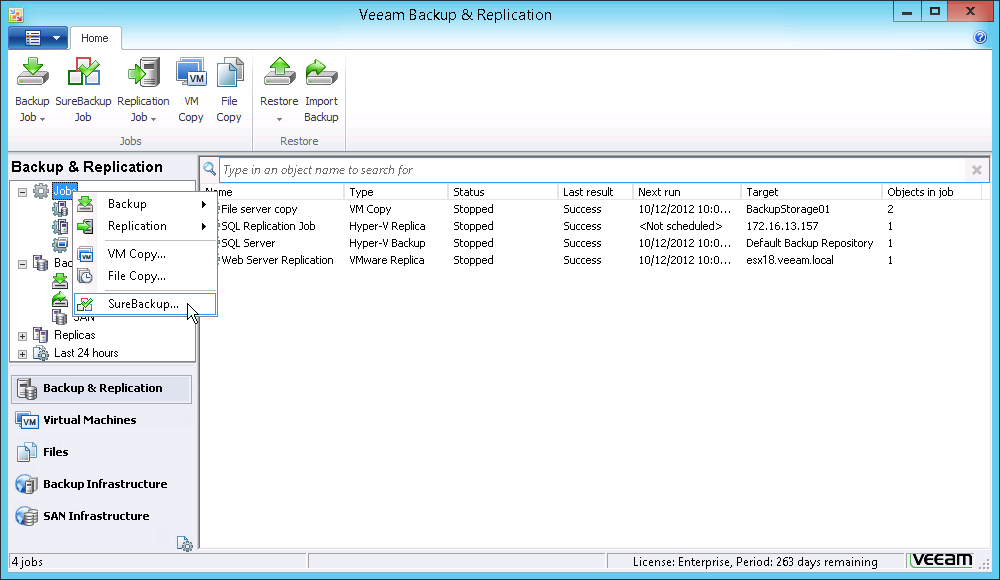Viewport: 1000px width, 580px height.
Task: Select the Last 24 hours tree item
Action: click(86, 353)
